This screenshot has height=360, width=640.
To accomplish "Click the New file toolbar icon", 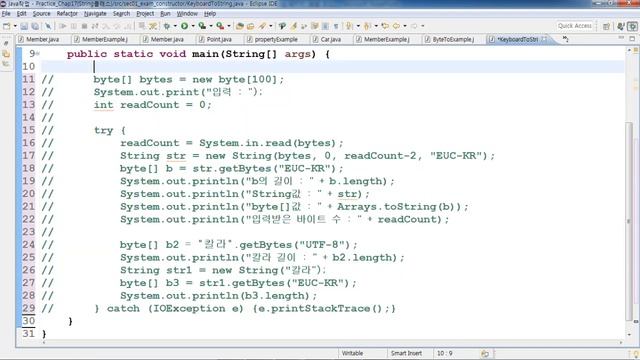I will point(6,26).
